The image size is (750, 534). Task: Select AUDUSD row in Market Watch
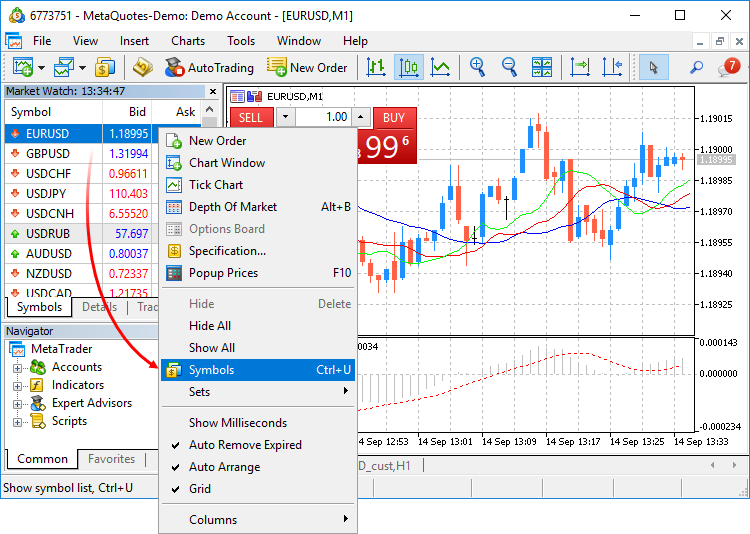(81, 254)
